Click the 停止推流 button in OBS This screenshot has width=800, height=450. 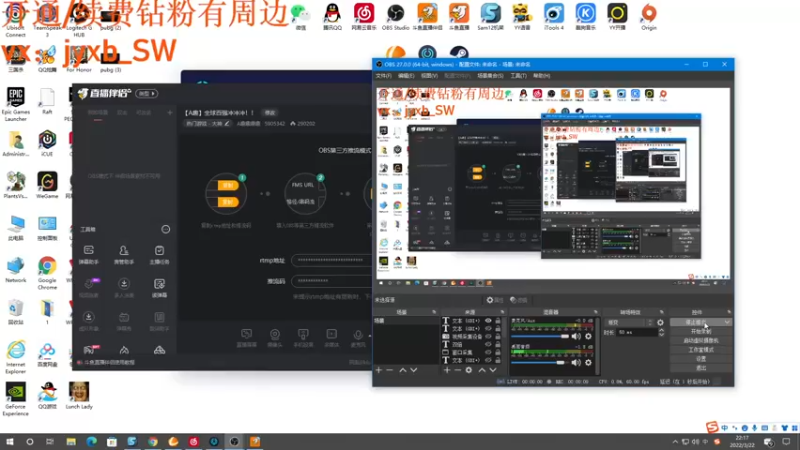pos(696,322)
